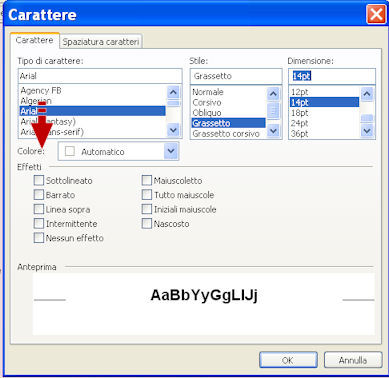Select 12pt size
389x378 pixels.
pyautogui.click(x=325, y=92)
